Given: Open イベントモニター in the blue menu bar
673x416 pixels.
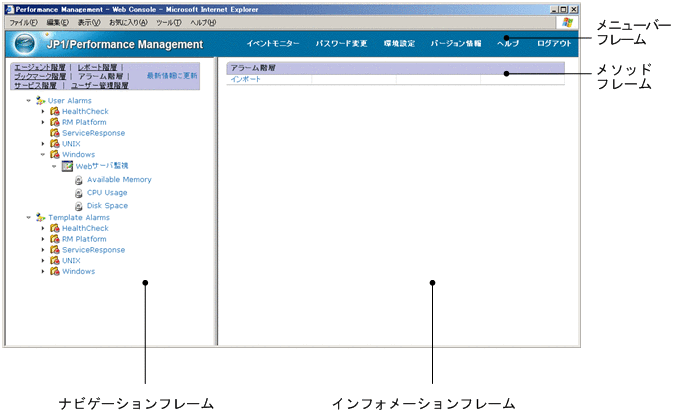Looking at the screenshot, I should [x=273, y=43].
